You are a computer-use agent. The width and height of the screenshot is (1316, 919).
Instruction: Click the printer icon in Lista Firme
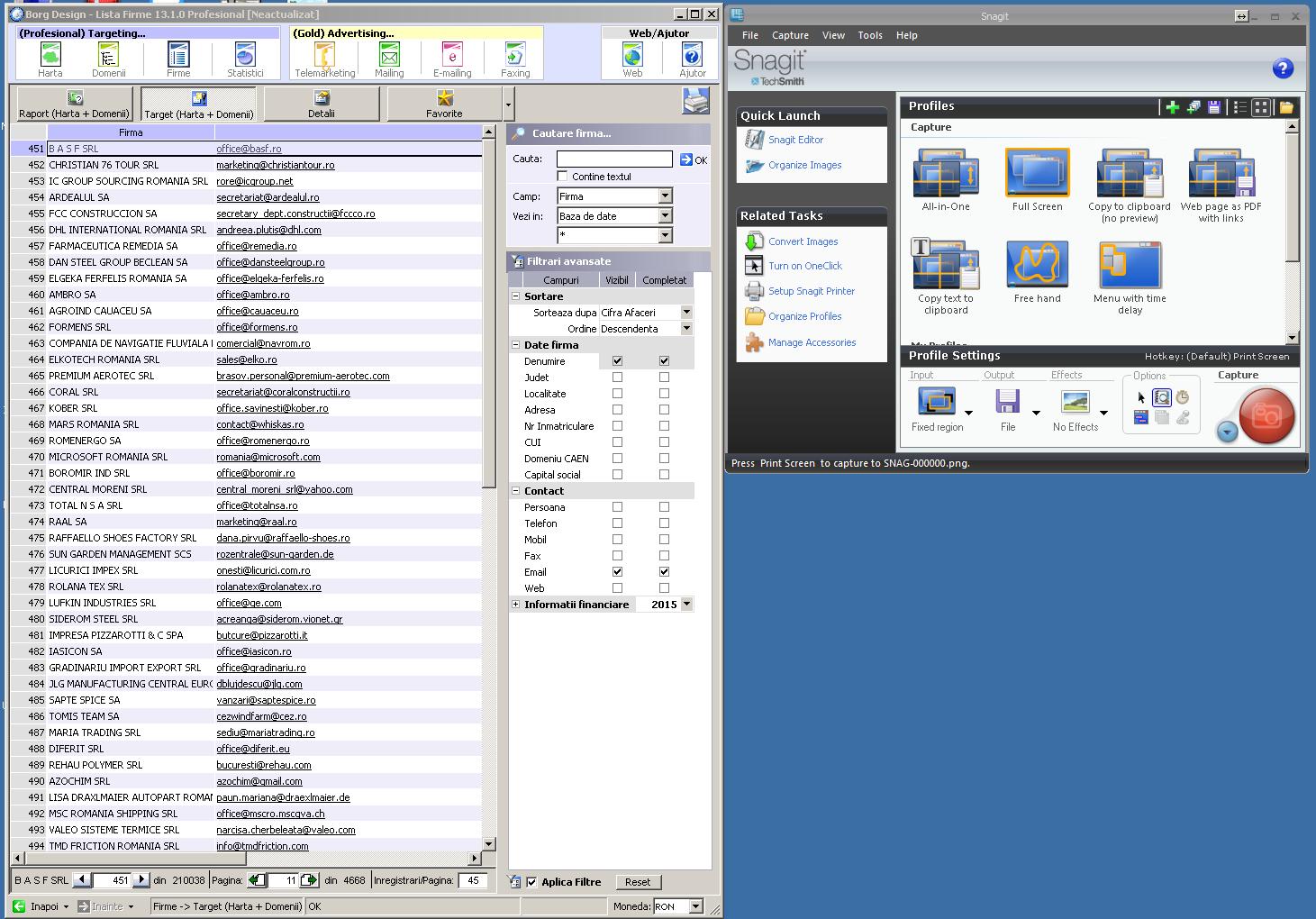click(695, 101)
